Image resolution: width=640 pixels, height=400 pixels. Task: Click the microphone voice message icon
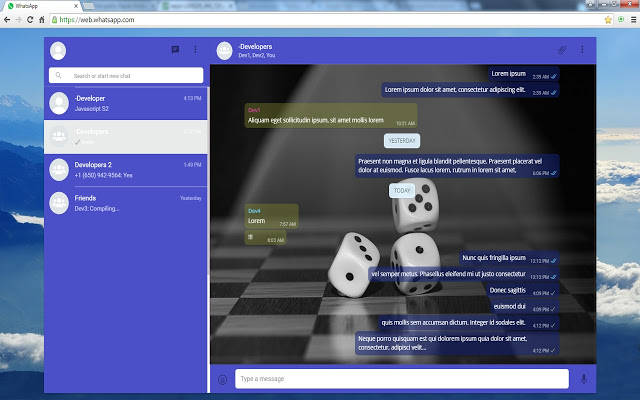click(584, 379)
